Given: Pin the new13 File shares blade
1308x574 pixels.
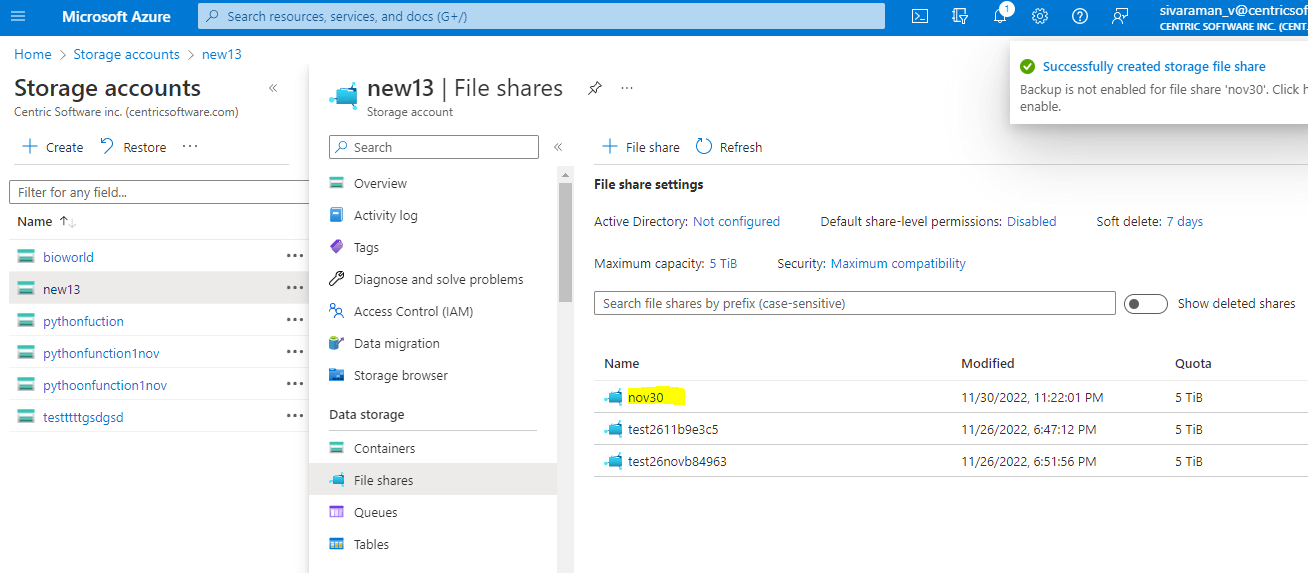Looking at the screenshot, I should point(594,88).
